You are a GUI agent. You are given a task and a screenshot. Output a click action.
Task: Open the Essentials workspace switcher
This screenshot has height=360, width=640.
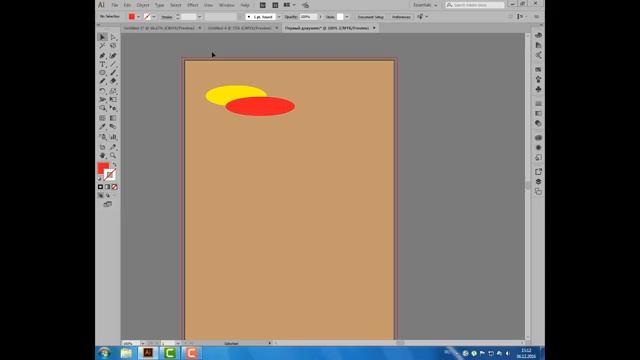click(x=425, y=5)
